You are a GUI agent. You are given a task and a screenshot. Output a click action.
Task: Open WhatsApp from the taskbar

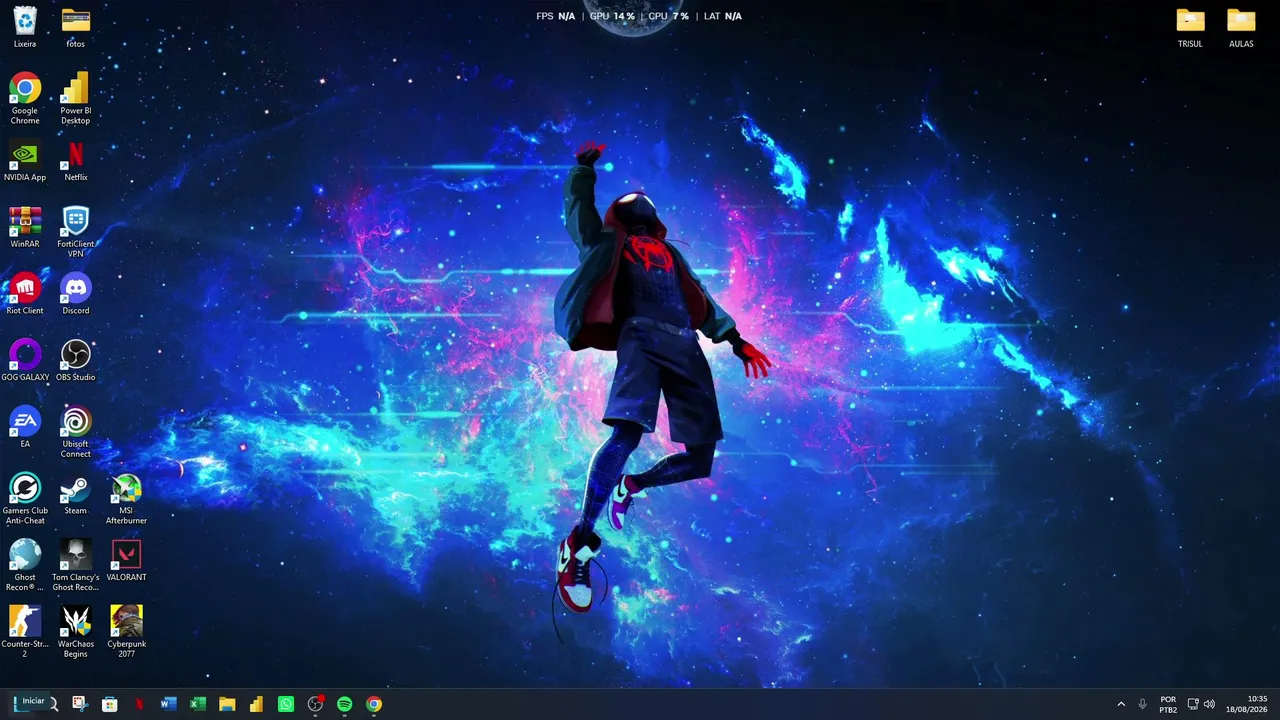(286, 704)
